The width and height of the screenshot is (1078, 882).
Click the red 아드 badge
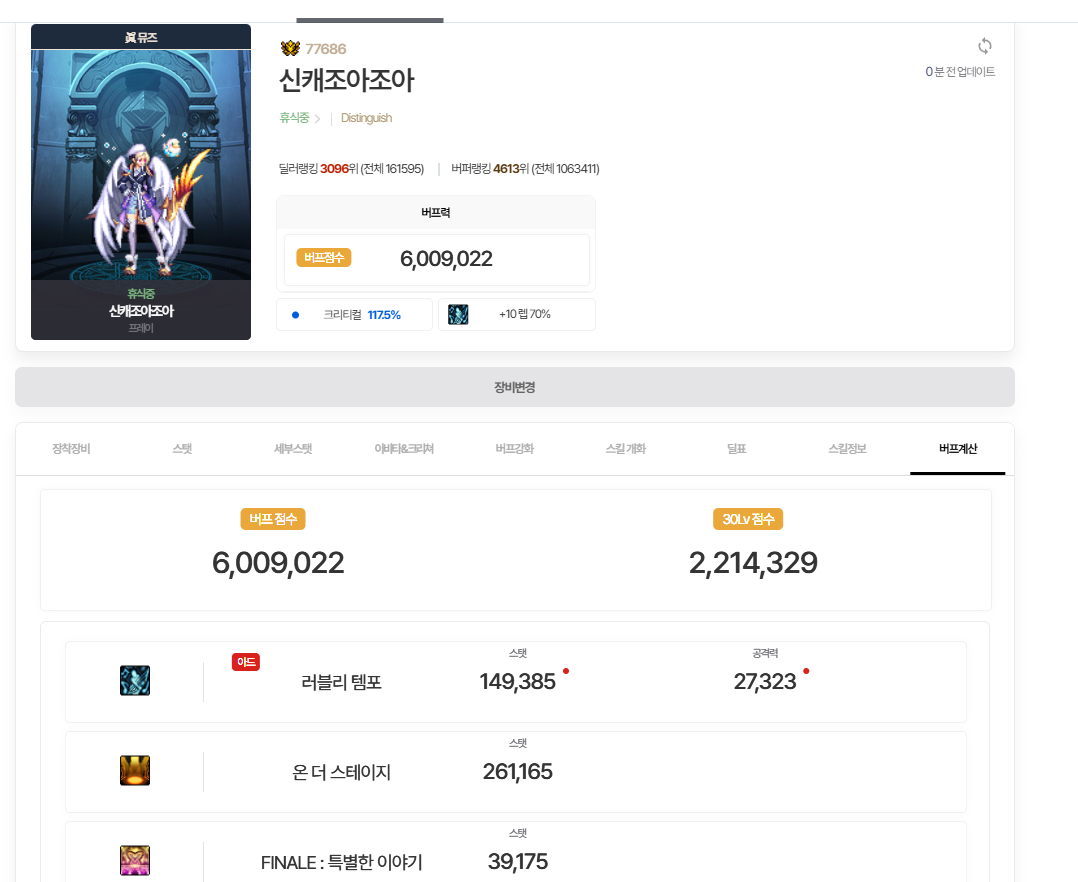point(246,662)
